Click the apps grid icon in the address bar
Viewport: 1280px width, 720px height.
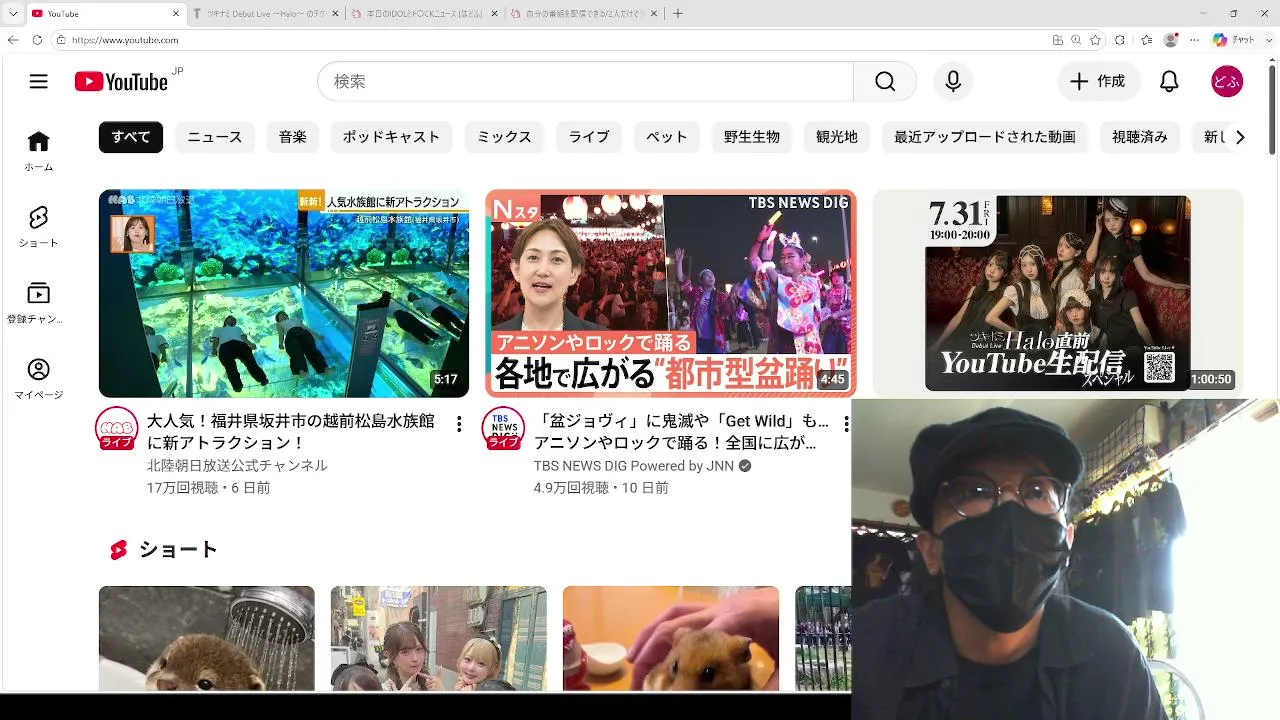click(x=1058, y=40)
